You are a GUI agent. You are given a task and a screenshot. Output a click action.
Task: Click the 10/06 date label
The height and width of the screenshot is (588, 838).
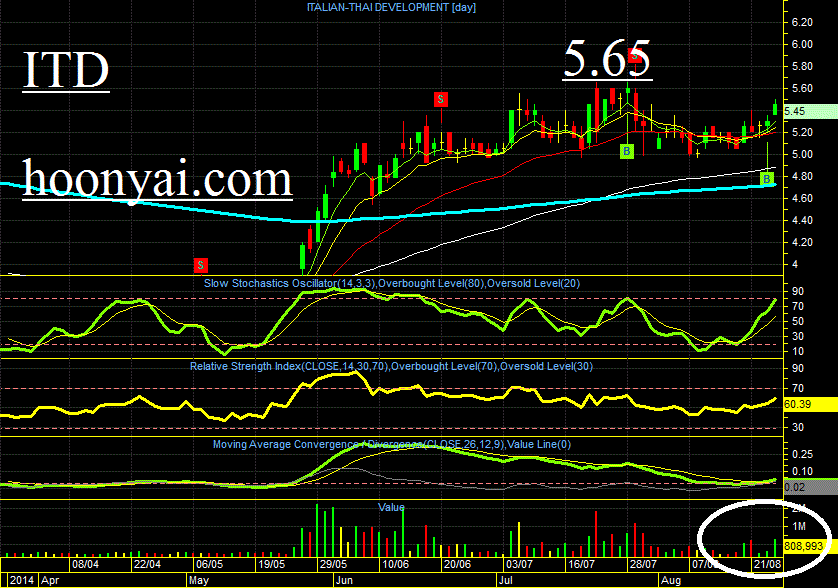coord(395,564)
